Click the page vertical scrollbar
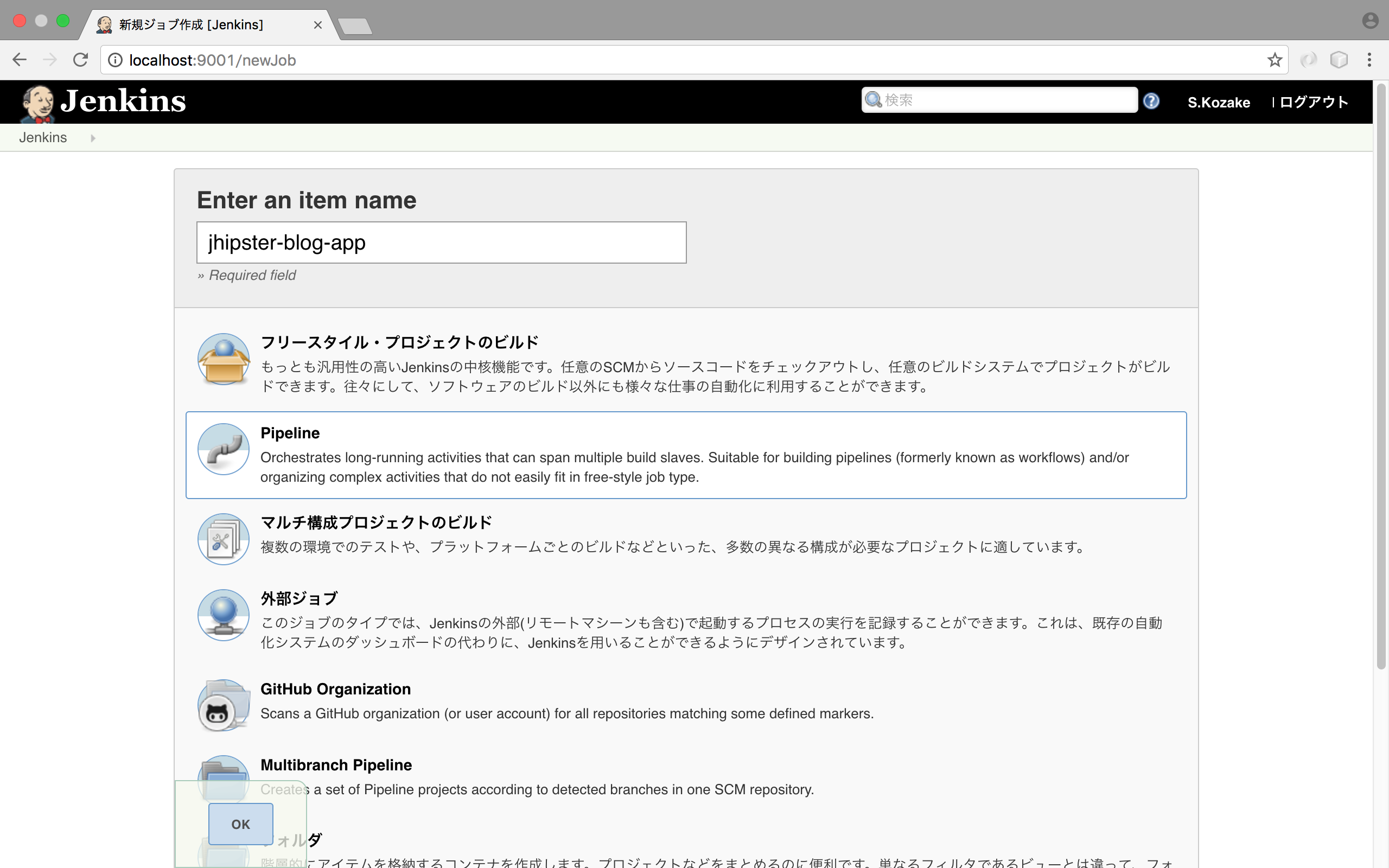The height and width of the screenshot is (868, 1389). (x=1381, y=376)
